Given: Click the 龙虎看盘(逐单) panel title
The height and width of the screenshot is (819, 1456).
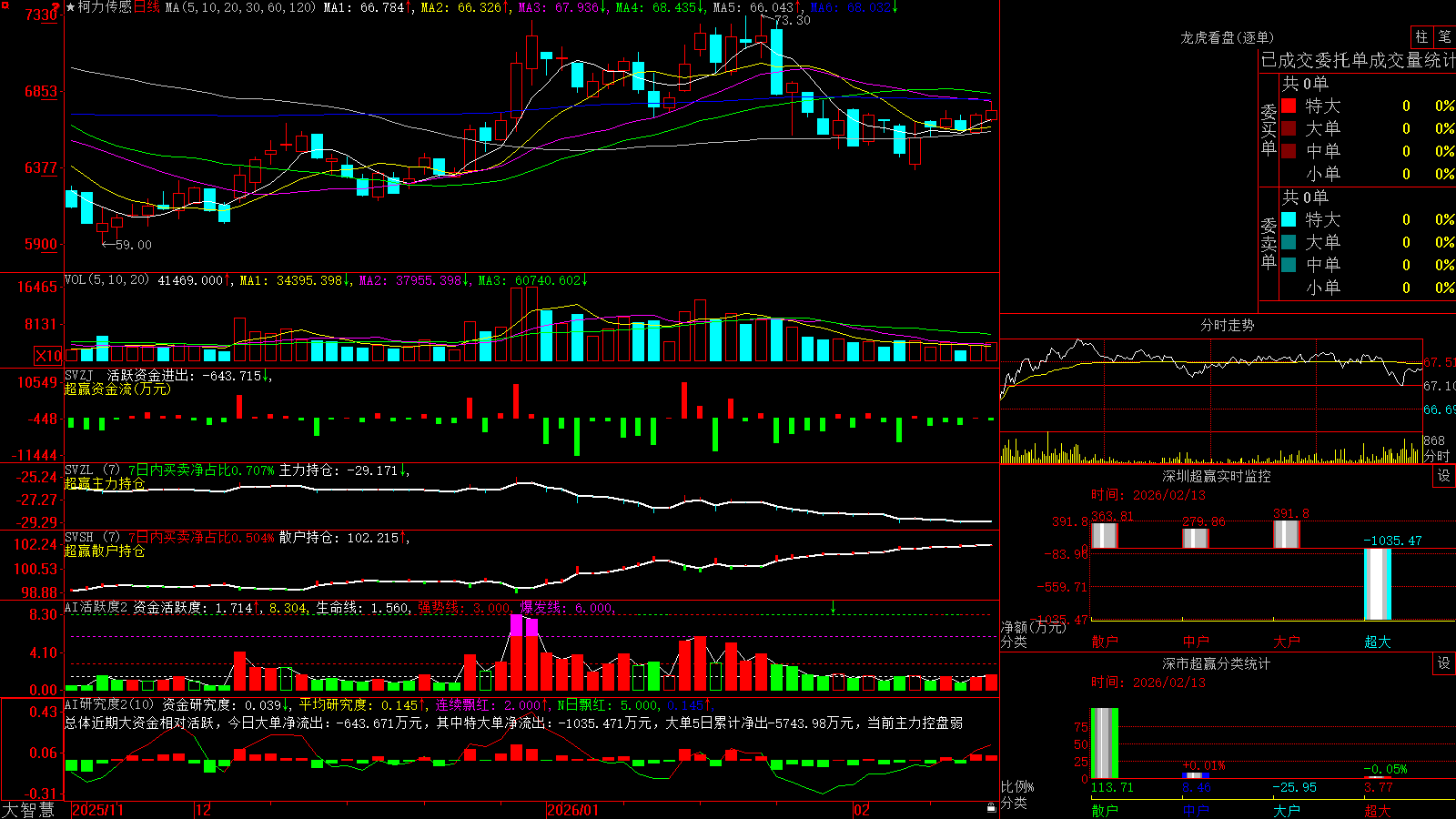Looking at the screenshot, I should click(1228, 37).
